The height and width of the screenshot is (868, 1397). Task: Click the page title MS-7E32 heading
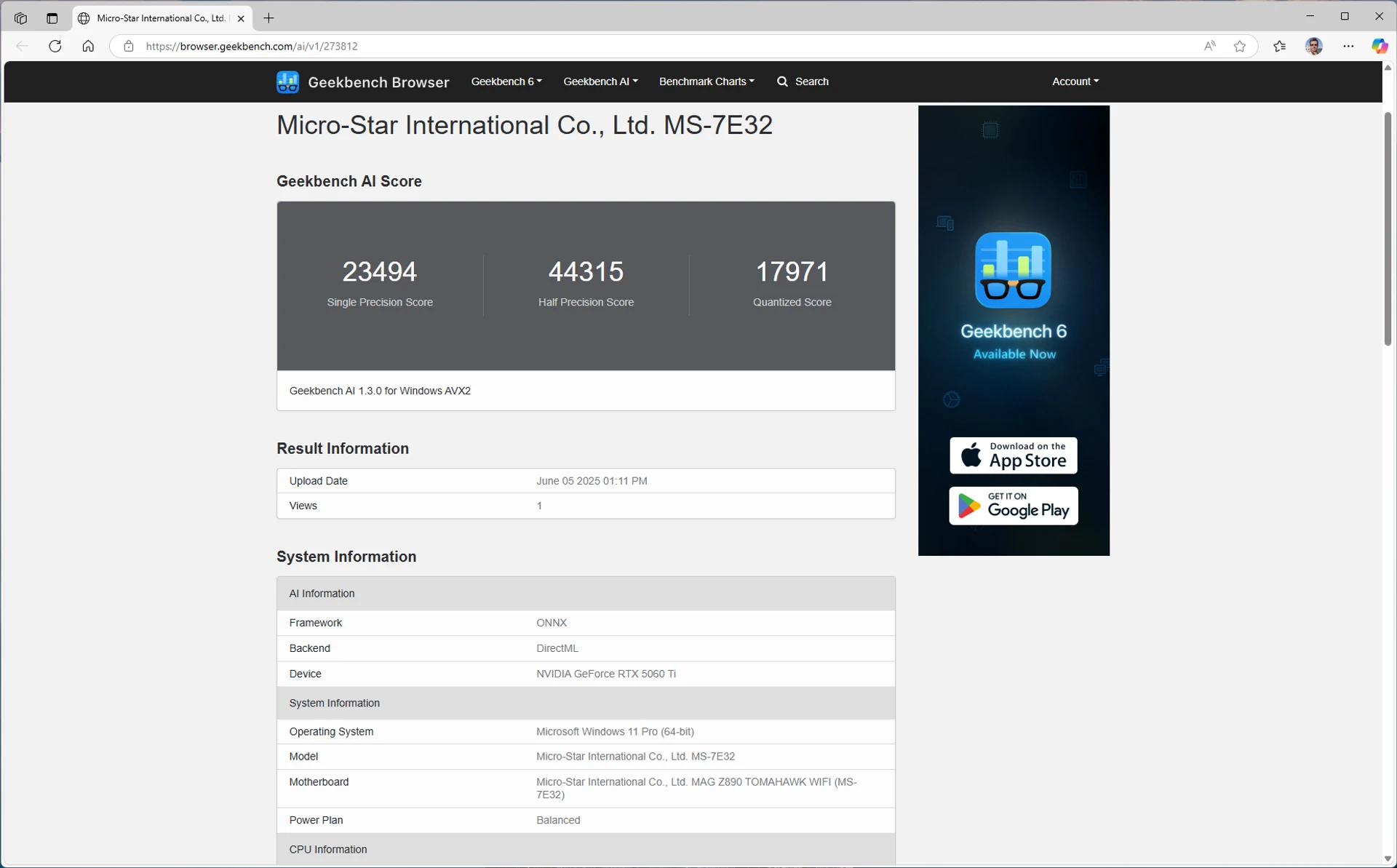pyautogui.click(x=525, y=125)
